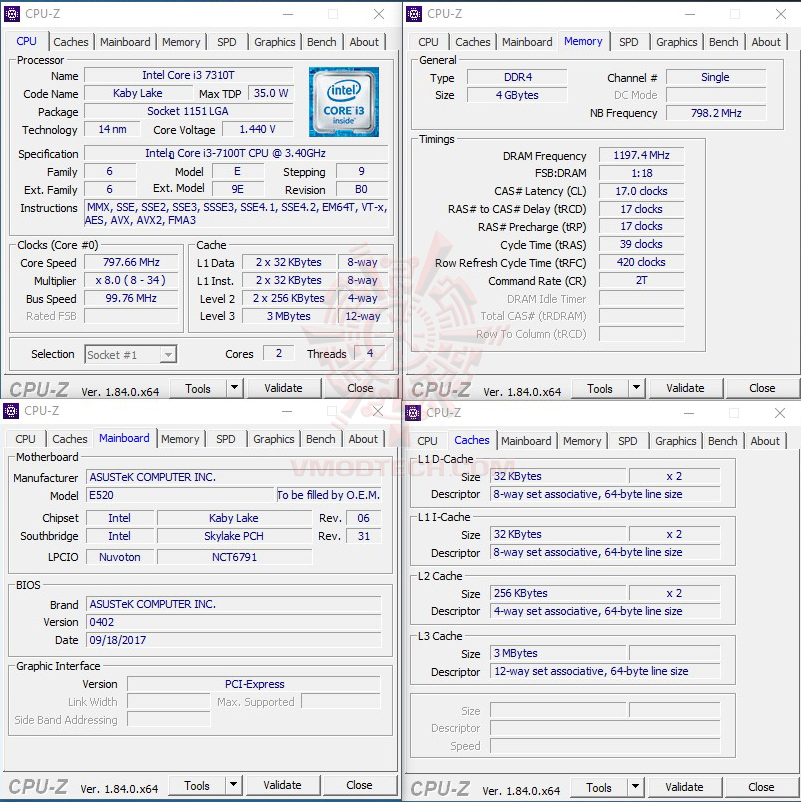
Task: Close the CPU window with title bar X
Action: 379,14
